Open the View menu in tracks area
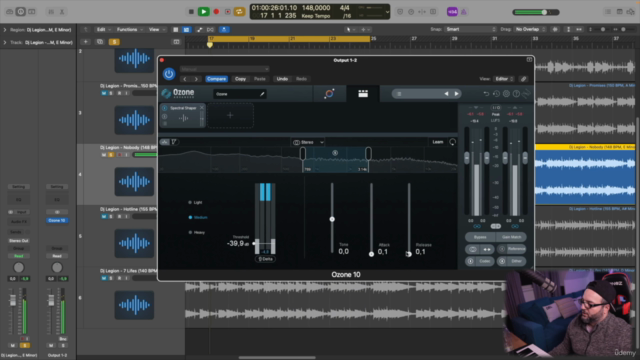 (x=156, y=29)
